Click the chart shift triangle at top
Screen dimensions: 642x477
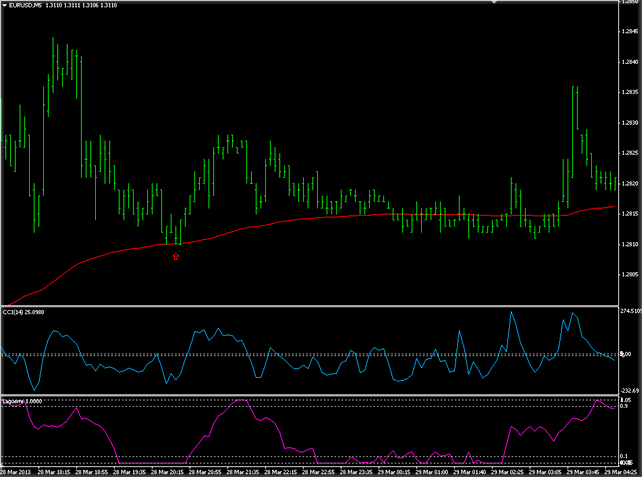click(x=493, y=3)
